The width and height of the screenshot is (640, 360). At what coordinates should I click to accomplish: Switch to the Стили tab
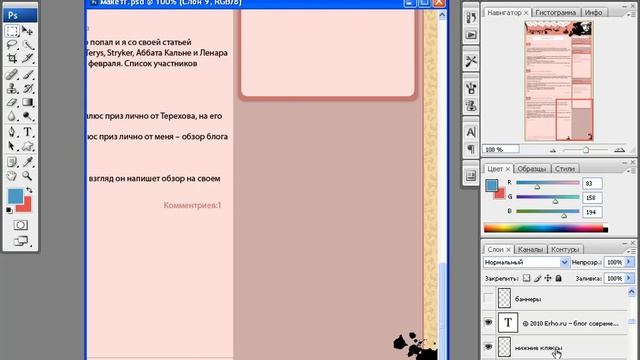[565, 169]
